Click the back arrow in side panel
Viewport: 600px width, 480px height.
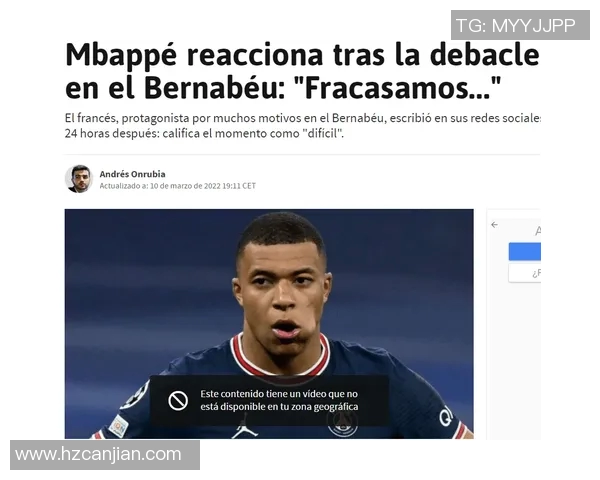494,225
